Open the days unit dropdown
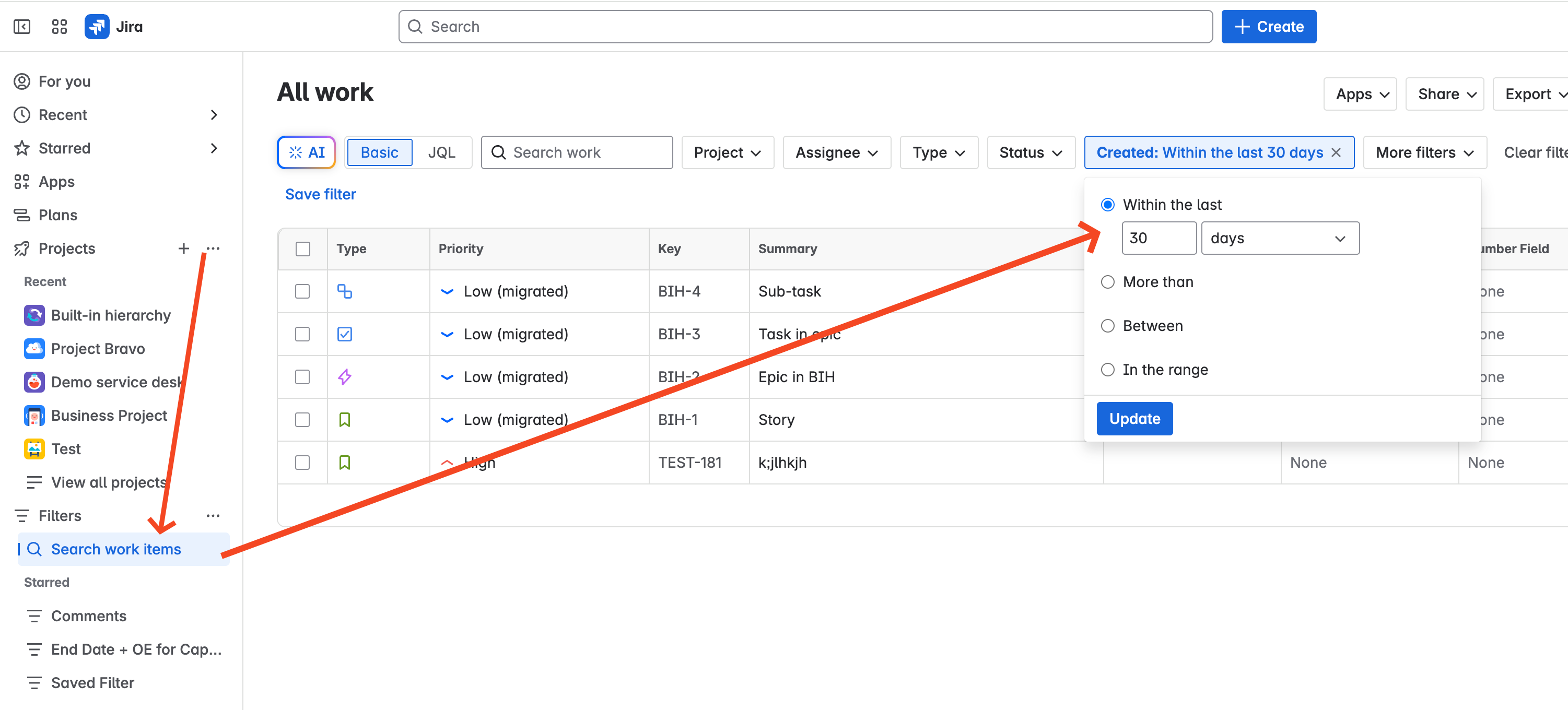This screenshot has width=1568, height=710. [x=1280, y=239]
